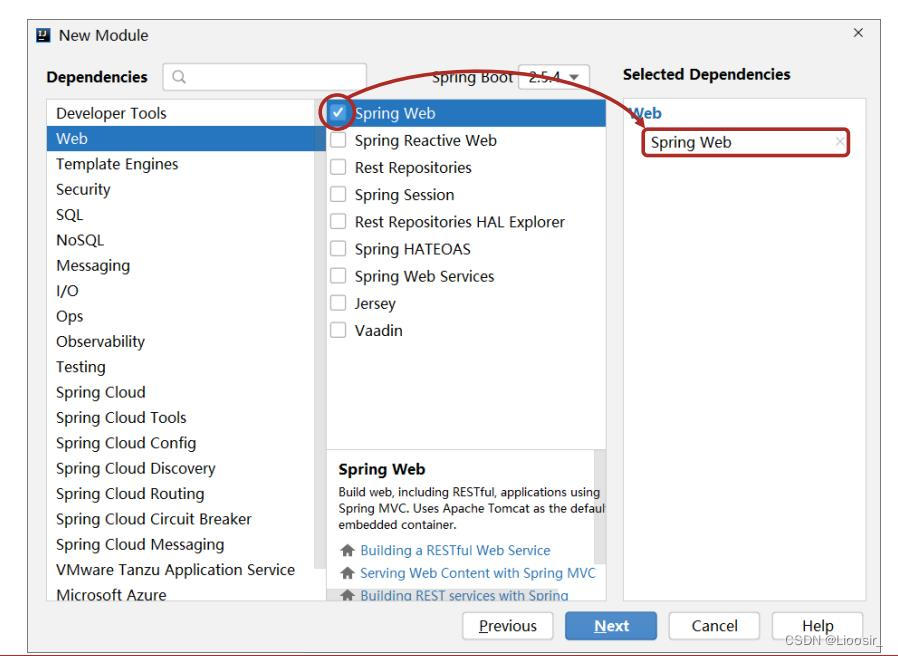Click the IntelliJ logo icon in title bar
Image resolution: width=898 pixels, height=656 pixels.
click(43, 35)
